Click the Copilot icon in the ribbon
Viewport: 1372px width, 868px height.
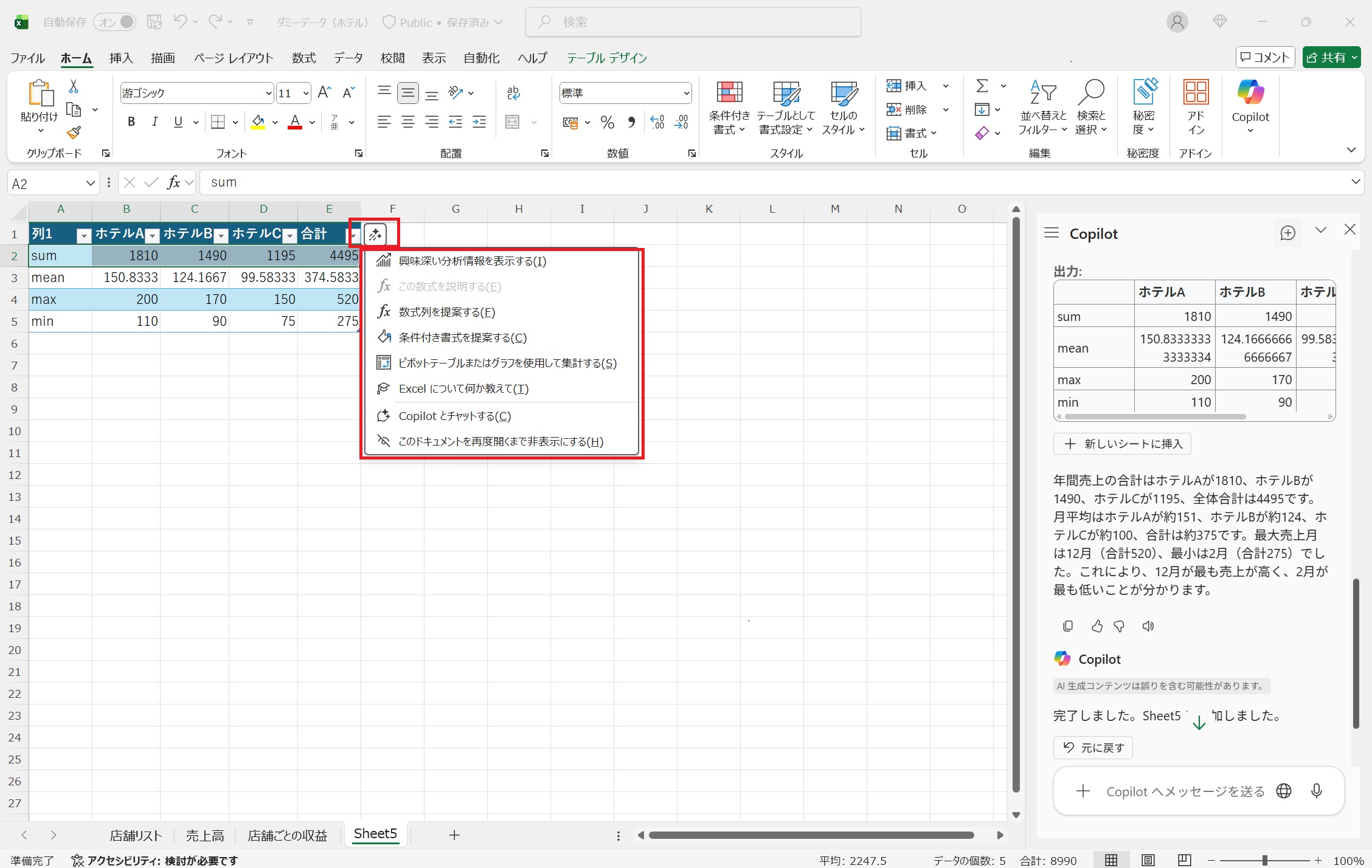point(1250,92)
